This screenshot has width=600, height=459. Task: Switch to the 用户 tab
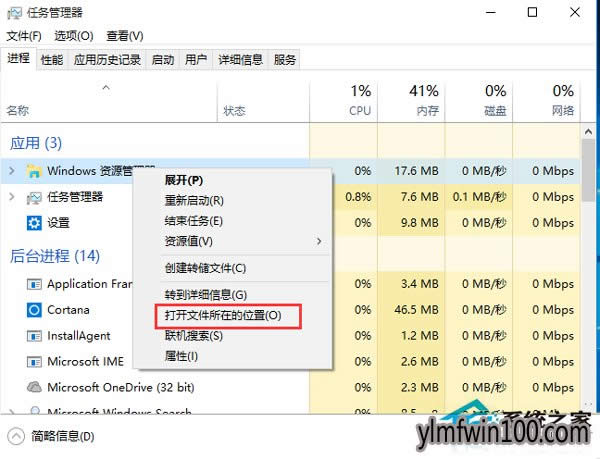click(196, 60)
